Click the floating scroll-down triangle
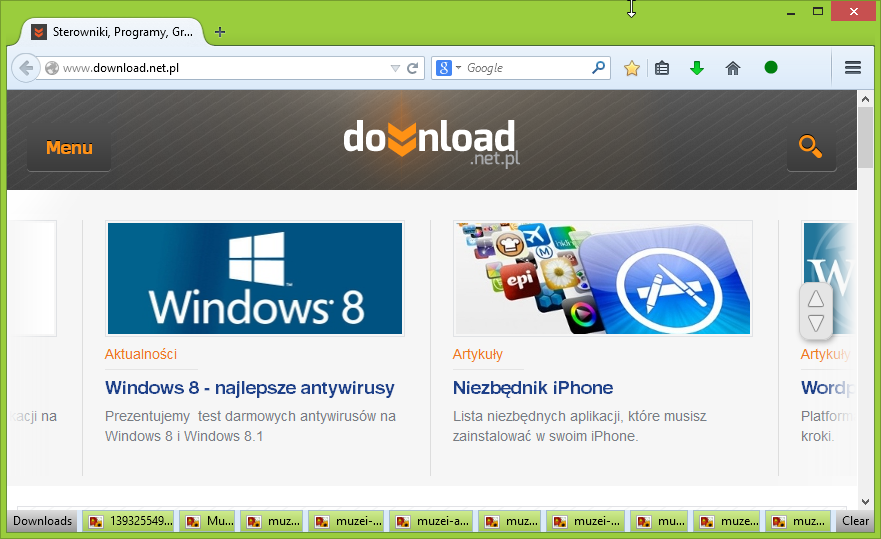The image size is (881, 539). point(816,323)
